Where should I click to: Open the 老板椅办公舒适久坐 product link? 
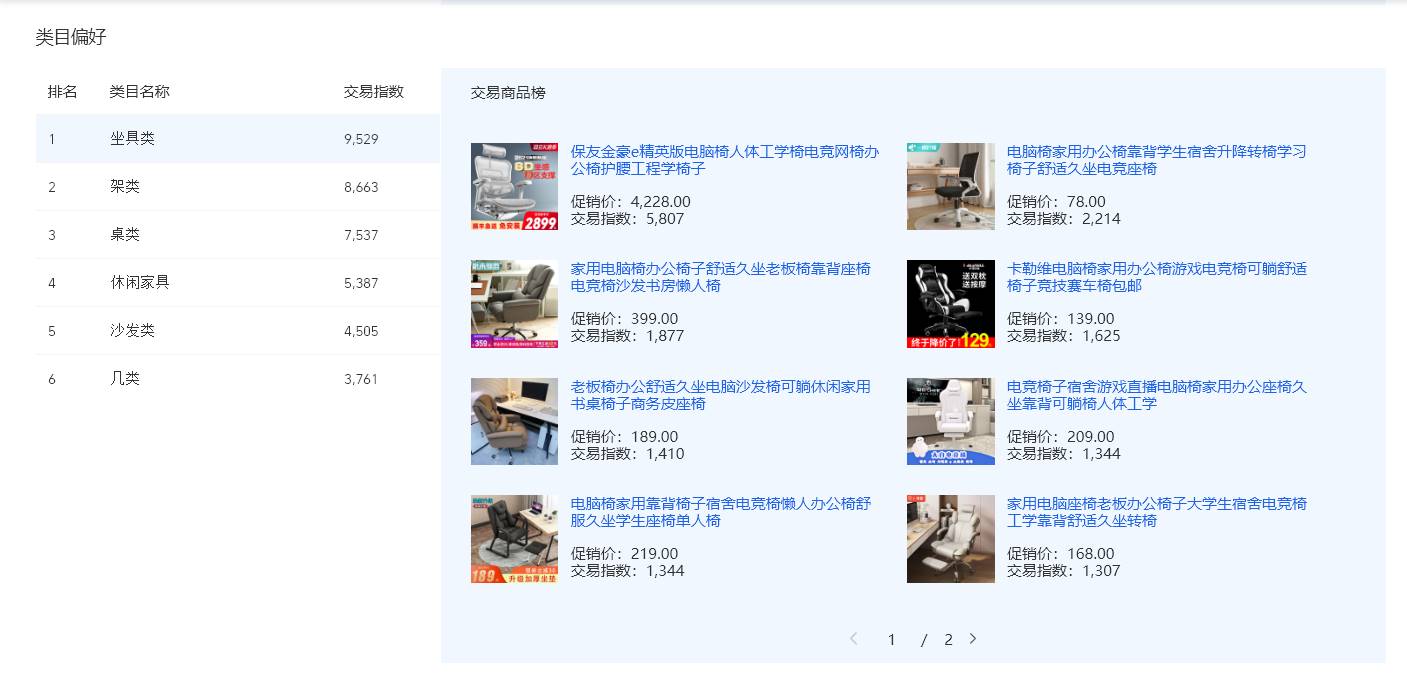click(x=720, y=395)
